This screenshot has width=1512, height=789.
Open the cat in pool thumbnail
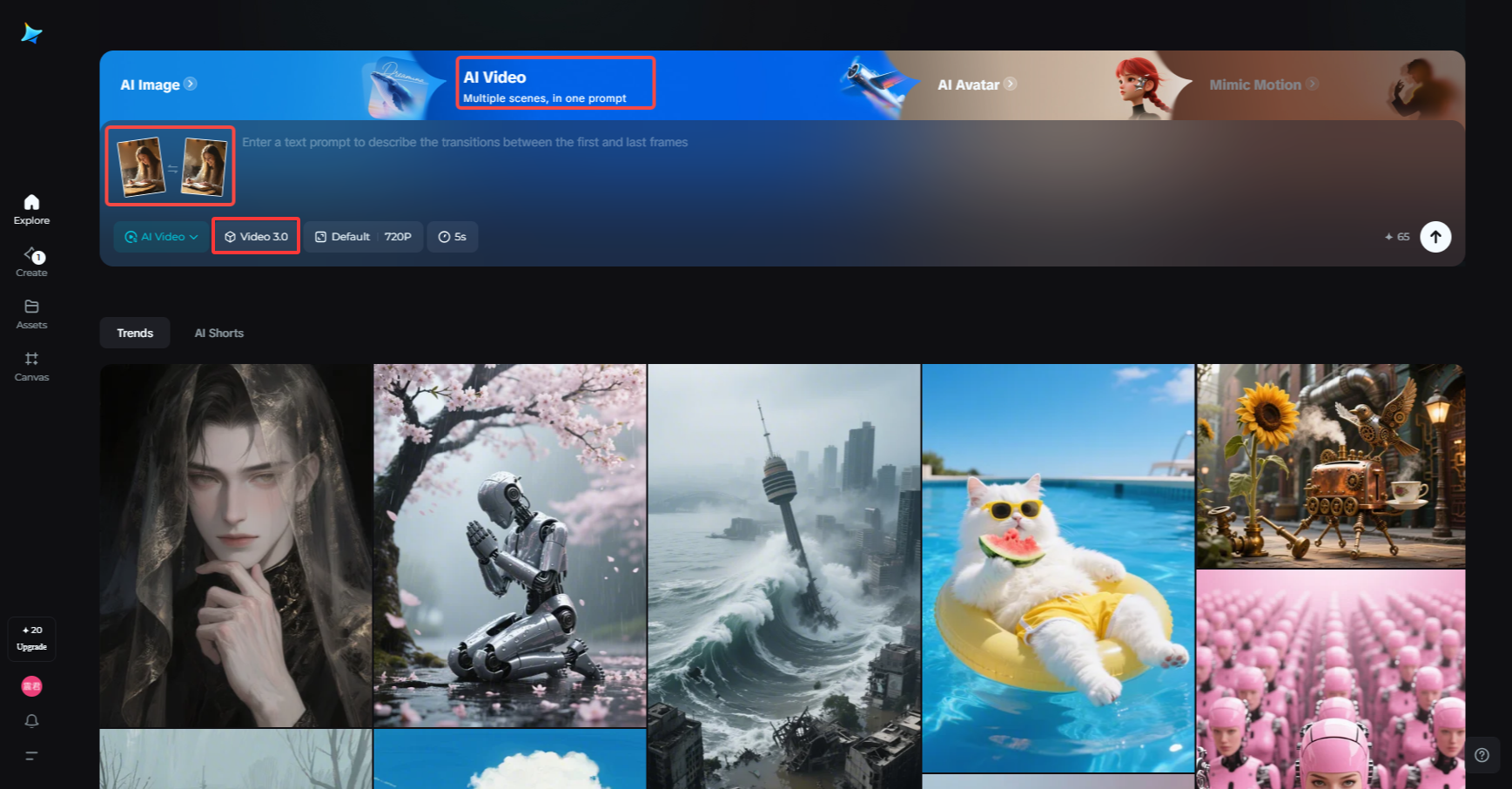pyautogui.click(x=1058, y=566)
